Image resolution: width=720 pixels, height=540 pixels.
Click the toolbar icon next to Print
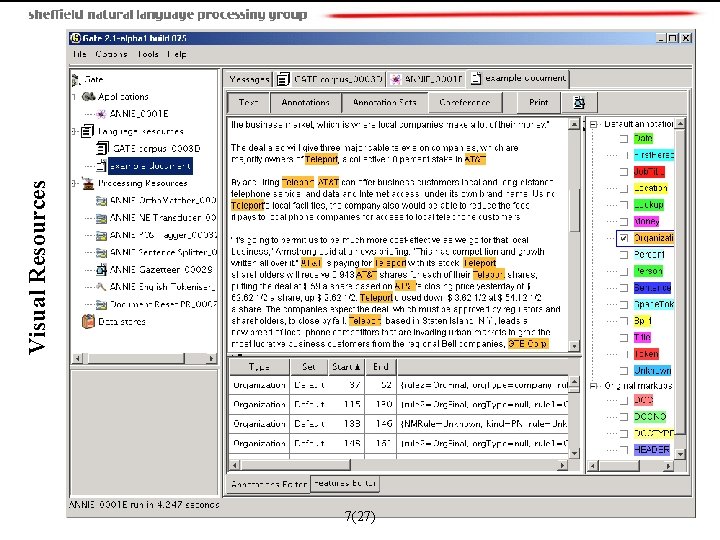pyautogui.click(x=579, y=103)
